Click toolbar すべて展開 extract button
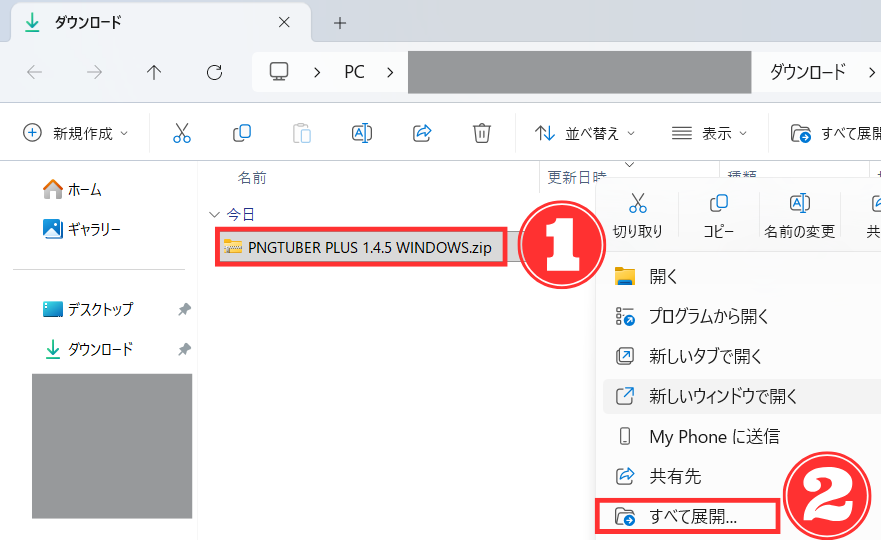Viewport: 881px width, 540px height. (x=835, y=133)
